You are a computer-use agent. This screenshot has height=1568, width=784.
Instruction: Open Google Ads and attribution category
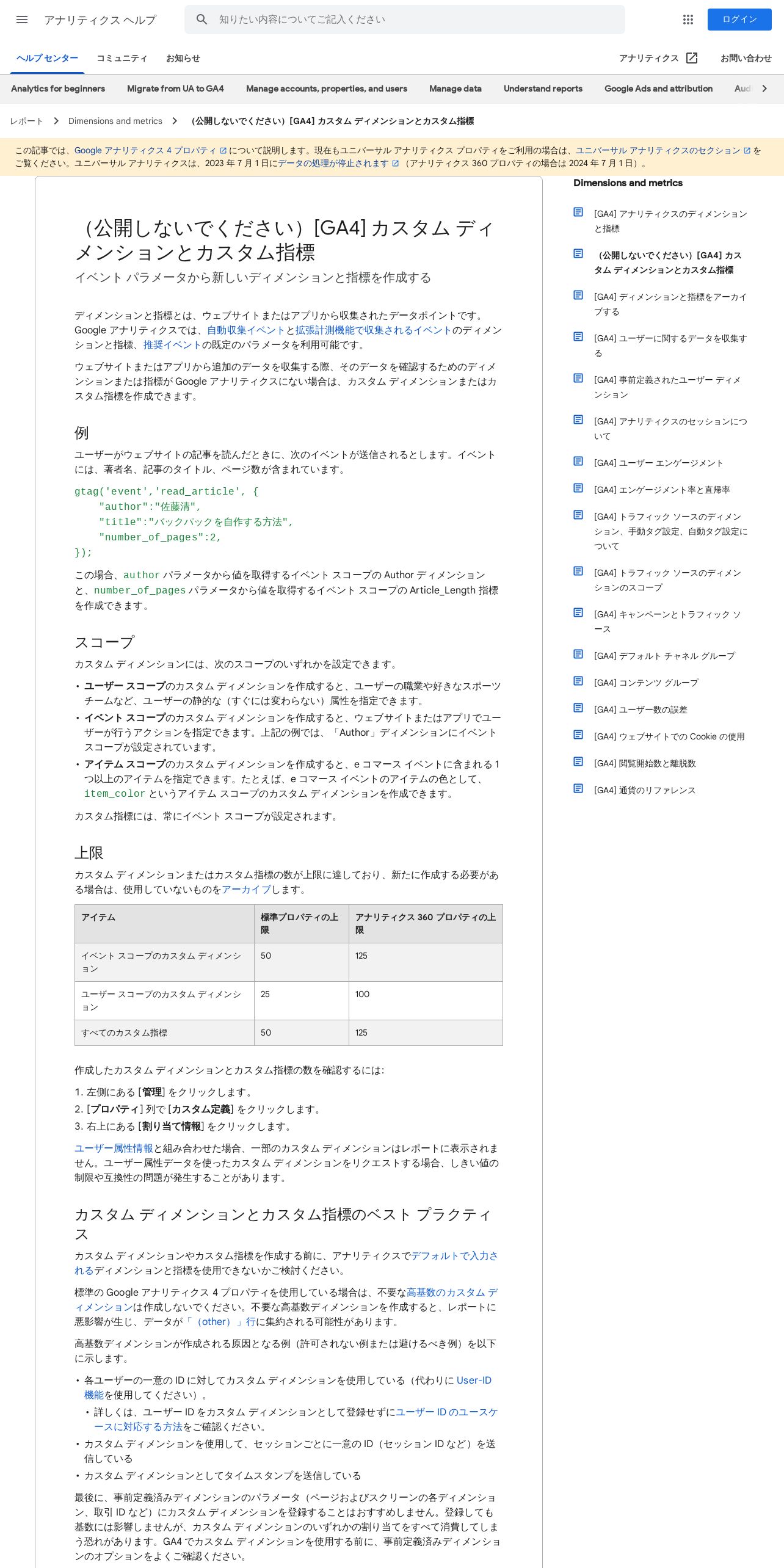click(x=658, y=89)
